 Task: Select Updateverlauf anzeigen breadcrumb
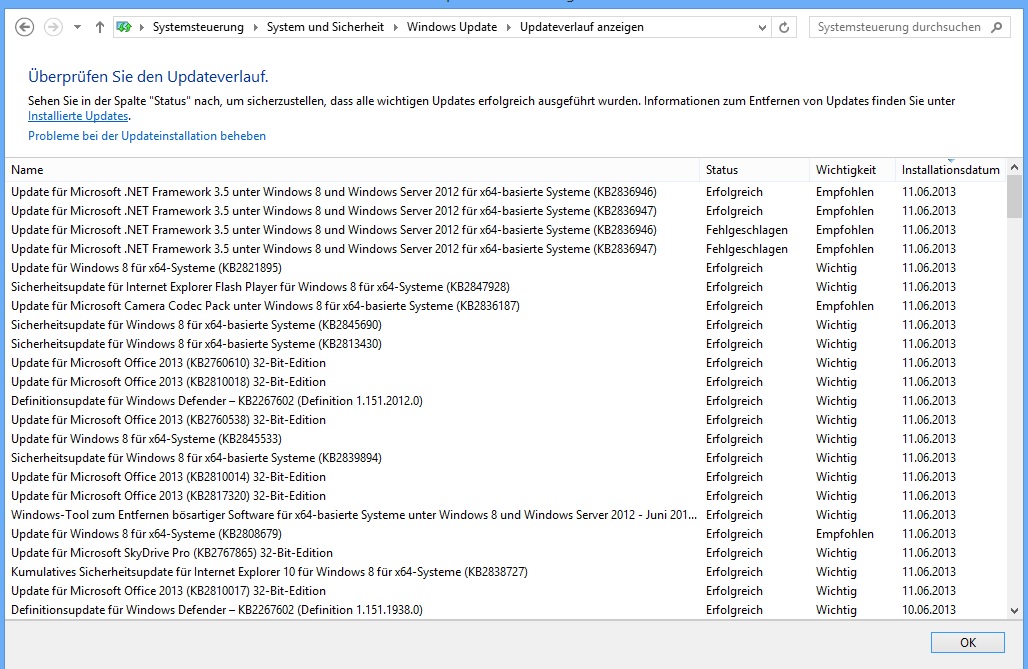point(582,27)
